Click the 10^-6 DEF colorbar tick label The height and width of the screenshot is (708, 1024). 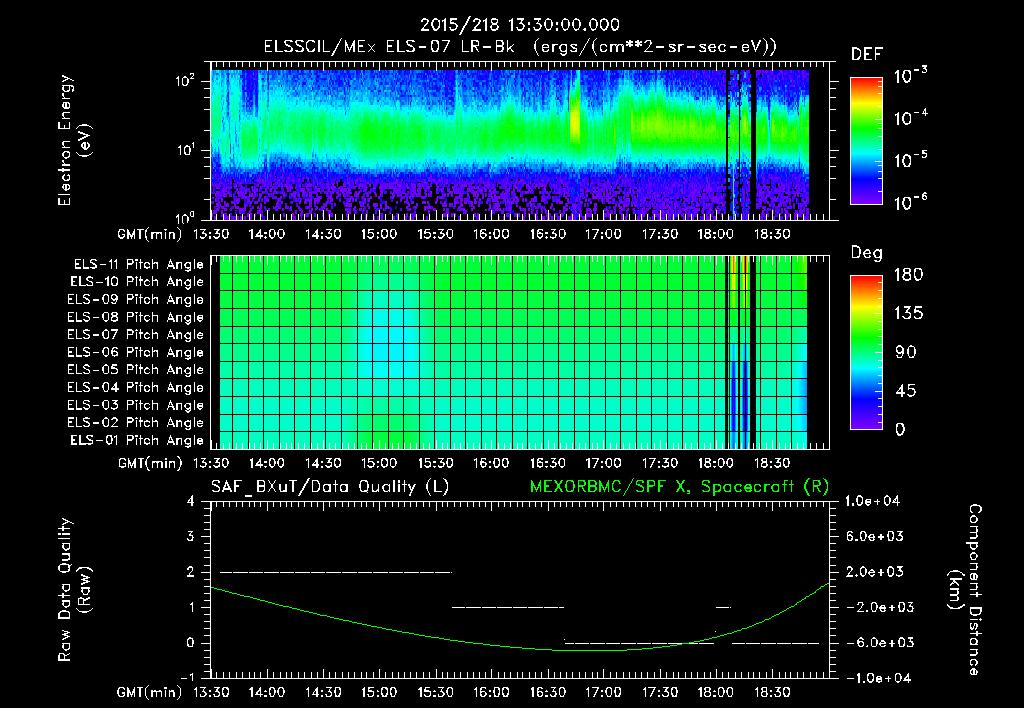point(911,202)
